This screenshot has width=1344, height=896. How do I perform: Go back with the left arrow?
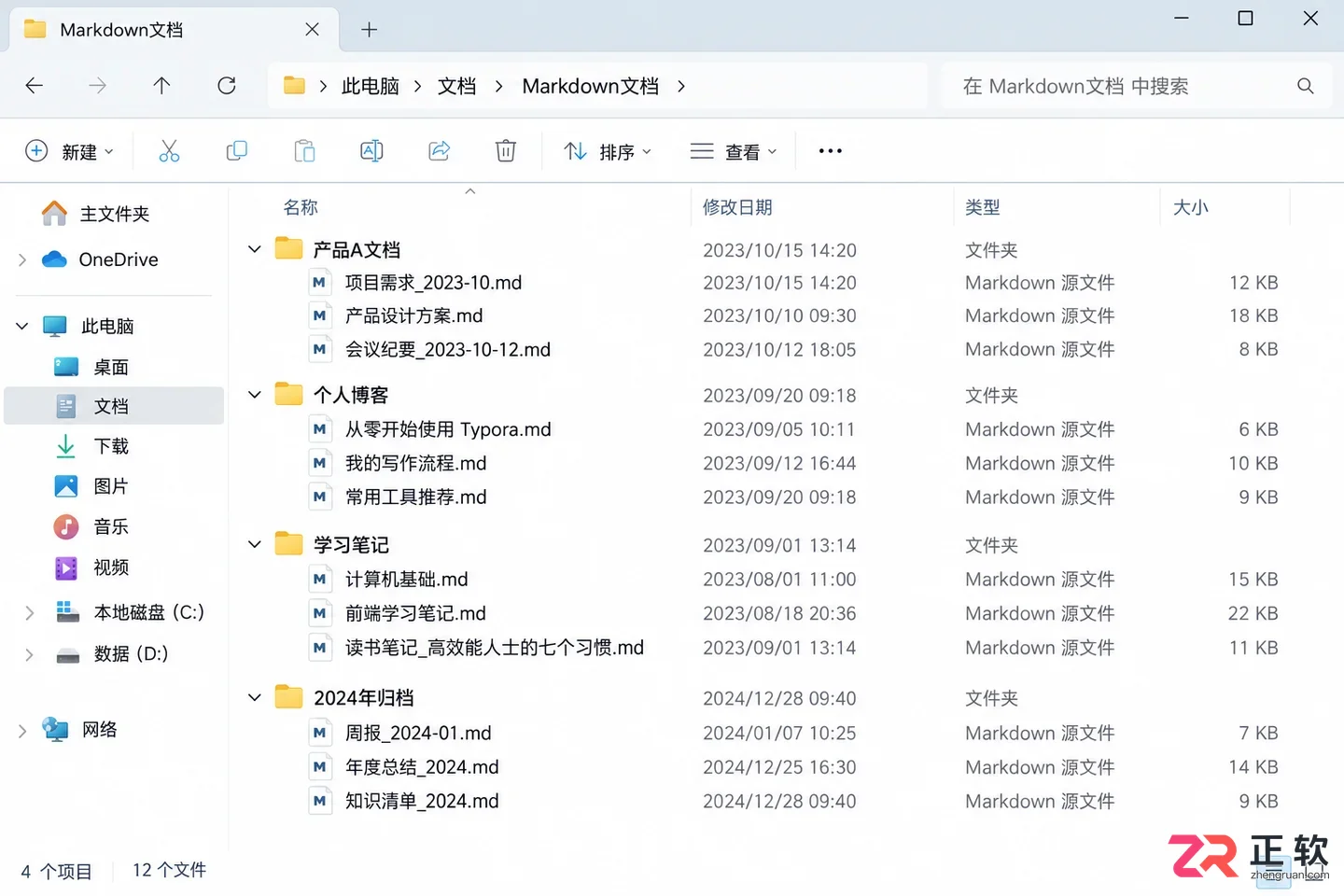pos(35,86)
